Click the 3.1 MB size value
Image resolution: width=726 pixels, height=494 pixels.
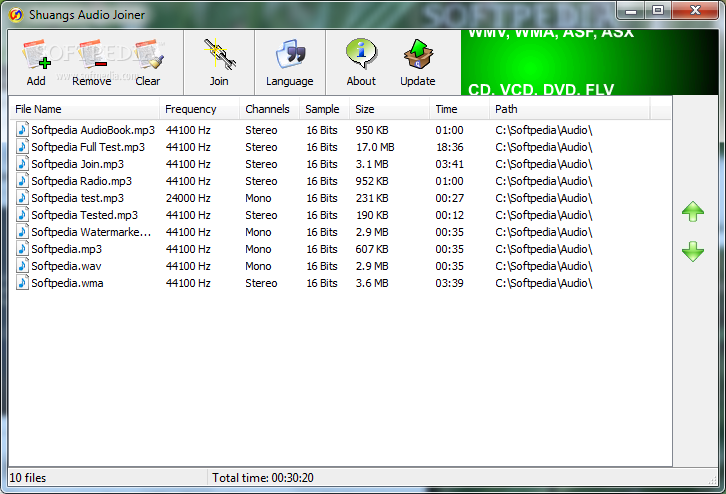(372, 164)
